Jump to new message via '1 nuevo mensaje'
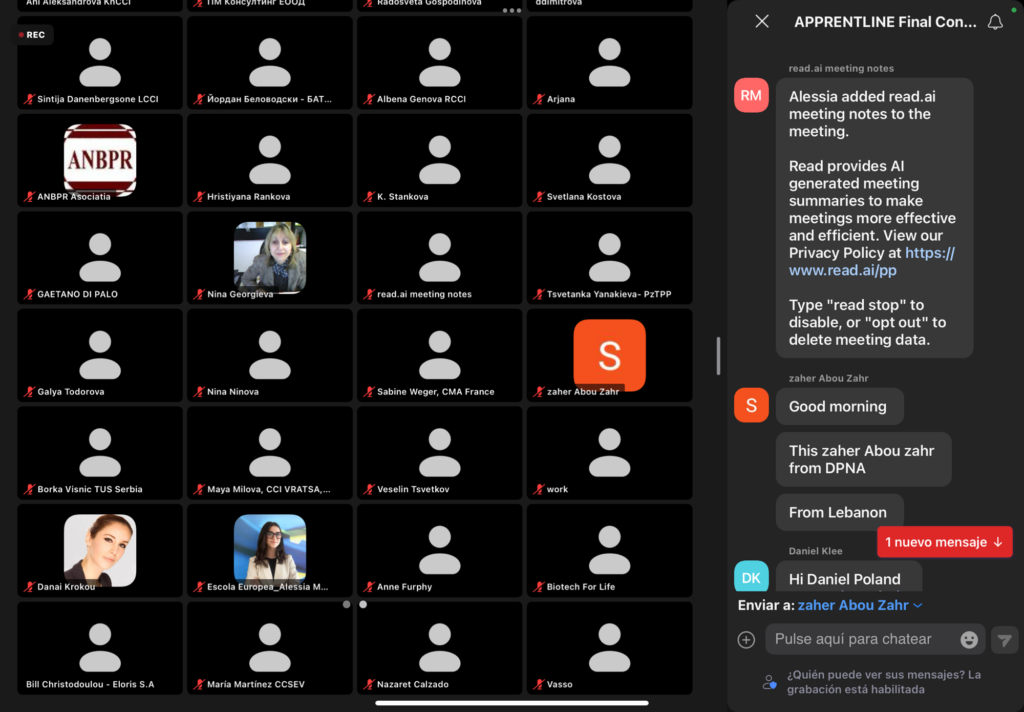1024x712 pixels. coord(944,542)
